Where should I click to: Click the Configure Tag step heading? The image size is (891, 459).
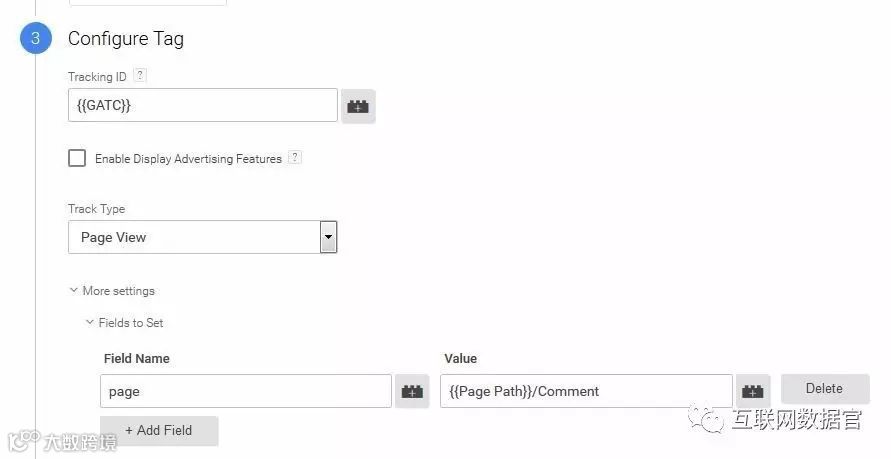pos(126,39)
